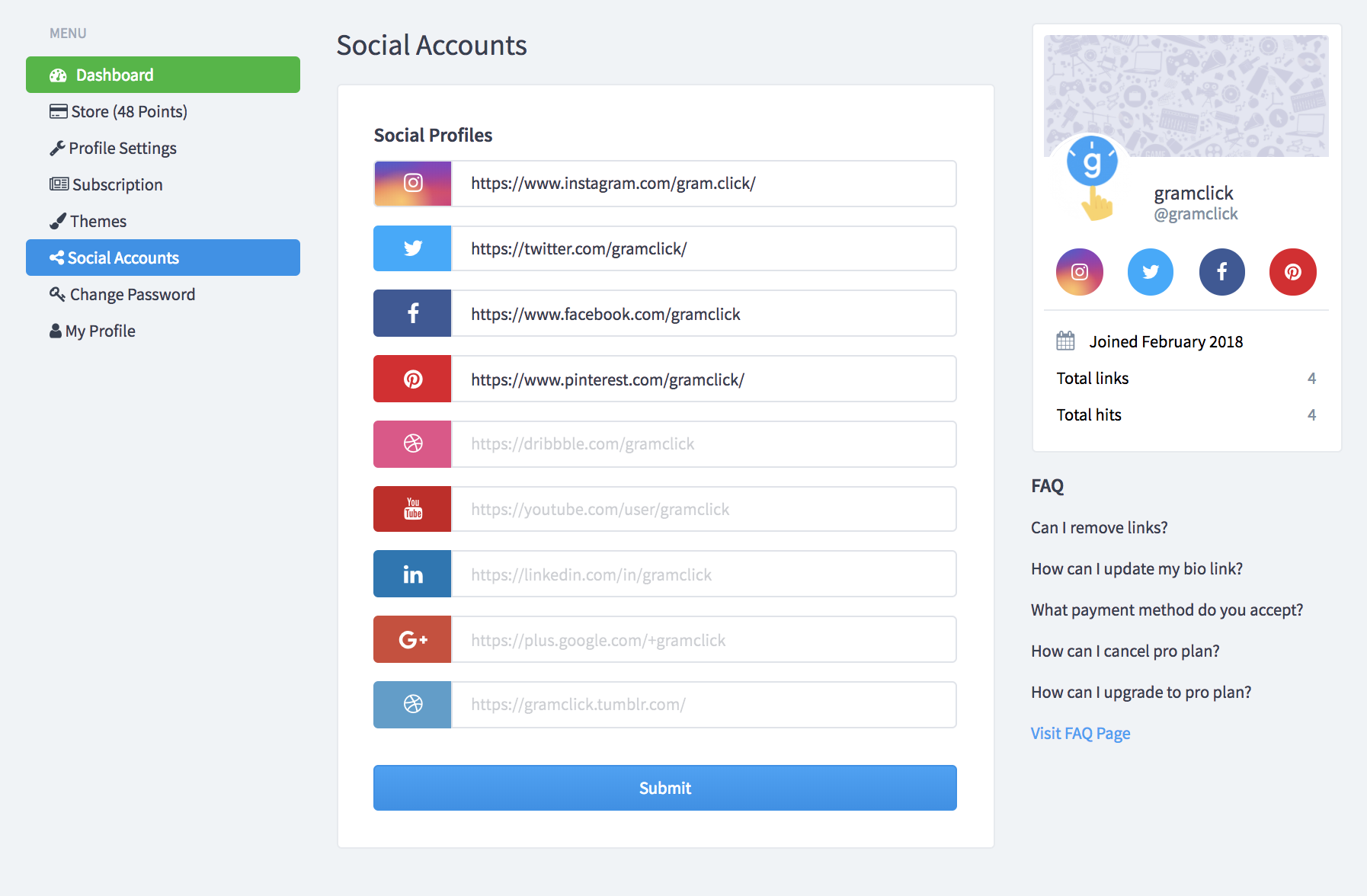
Task: Open 'How can I cancel pro plan?' FAQ
Action: (1125, 651)
